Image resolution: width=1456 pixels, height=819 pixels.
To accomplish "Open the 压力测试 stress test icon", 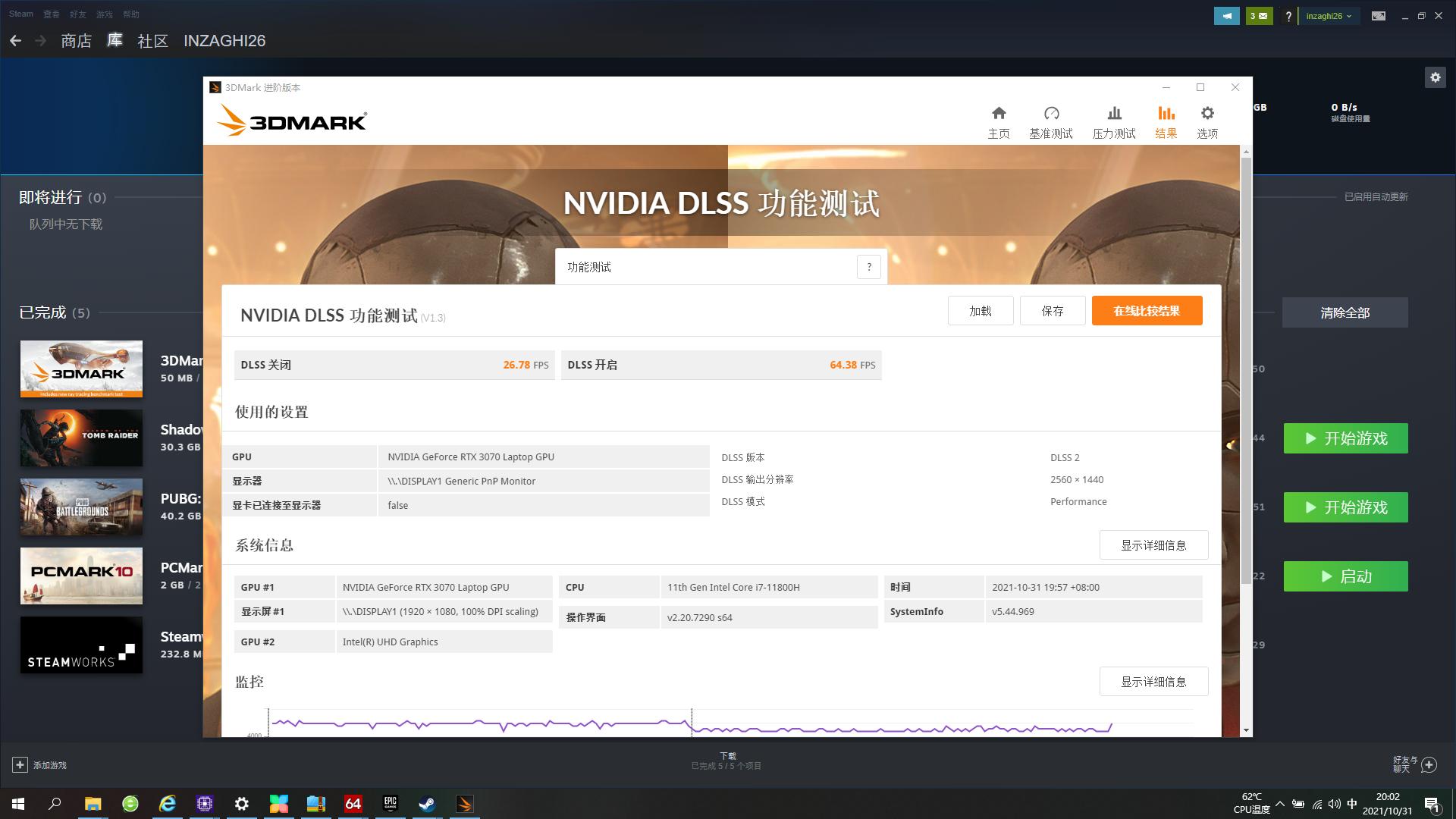I will tap(1113, 120).
